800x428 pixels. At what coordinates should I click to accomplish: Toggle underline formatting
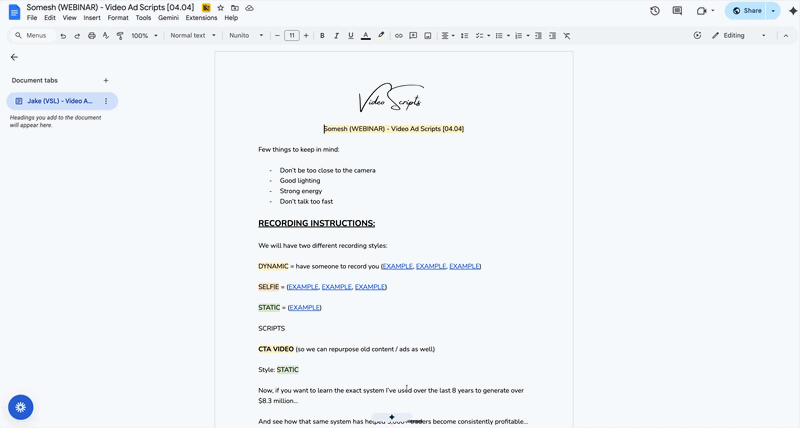tap(351, 36)
